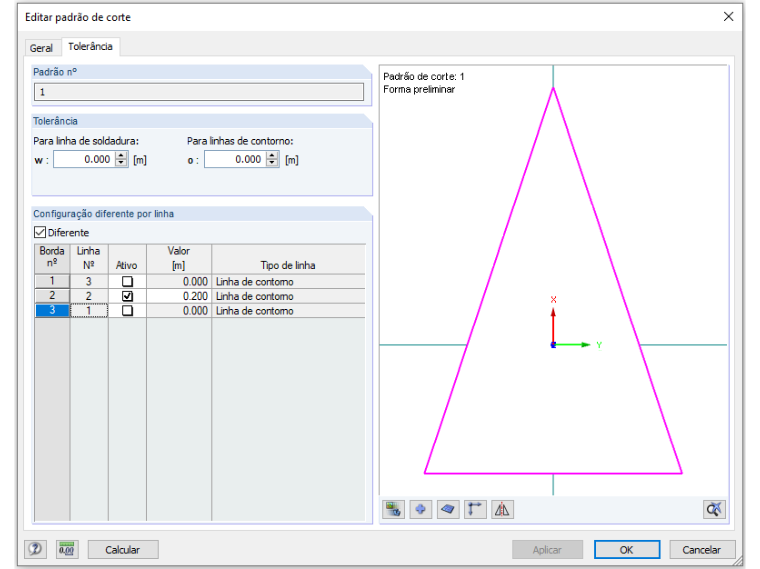Click Linha Nº cell of border 1

tap(89, 281)
